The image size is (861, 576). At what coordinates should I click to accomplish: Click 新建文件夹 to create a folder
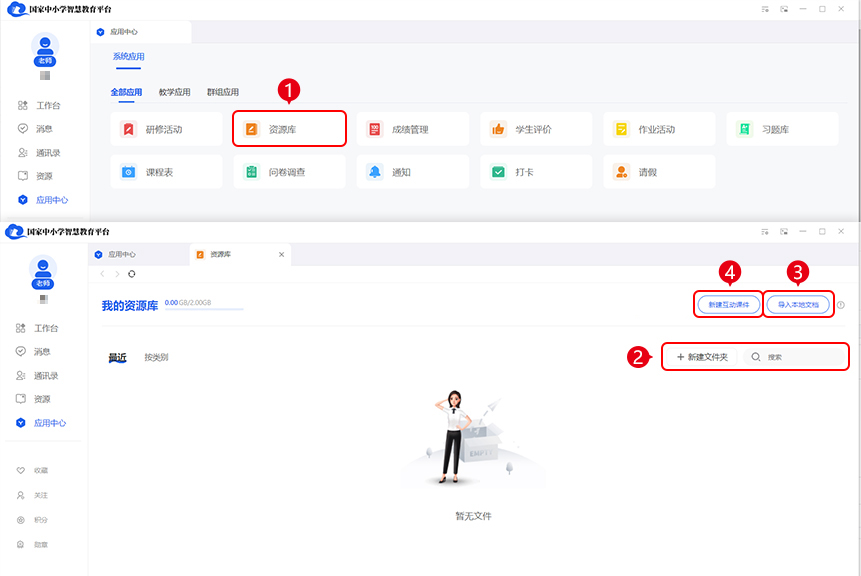pos(703,356)
